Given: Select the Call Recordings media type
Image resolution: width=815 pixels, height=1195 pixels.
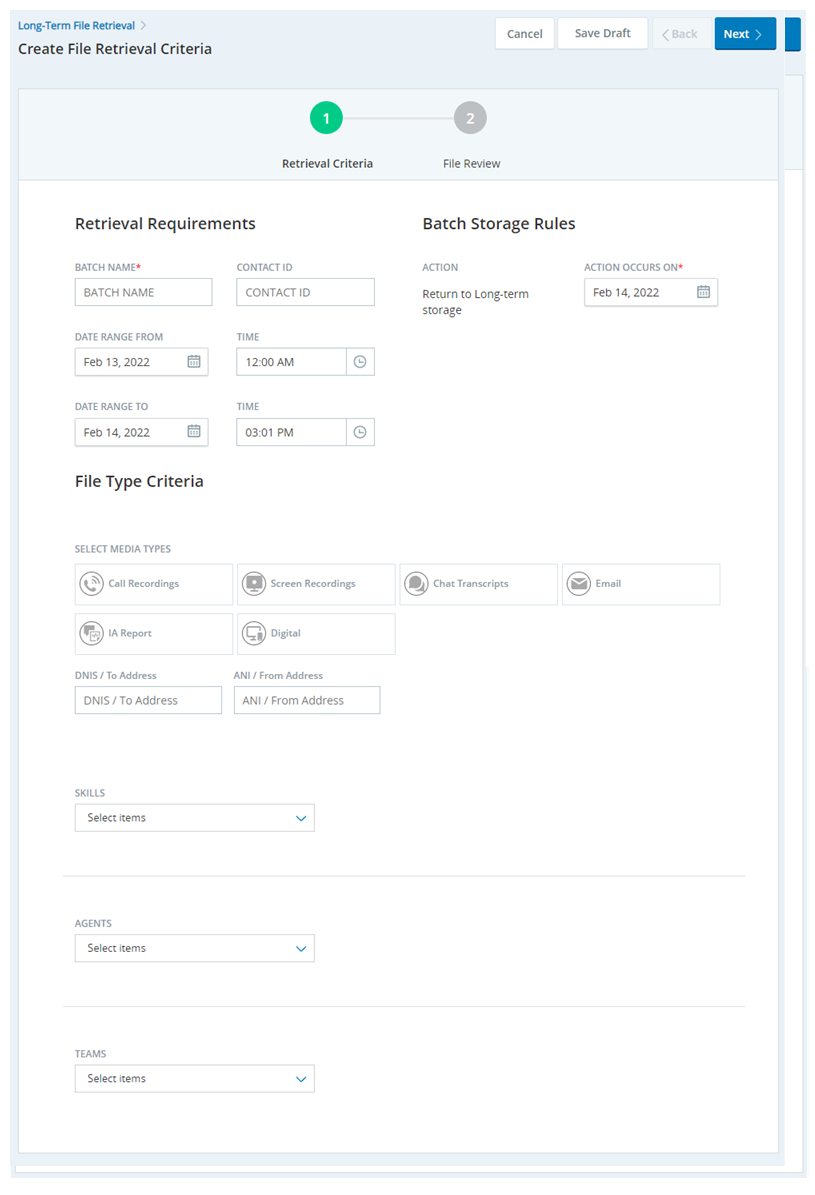Looking at the screenshot, I should point(153,584).
